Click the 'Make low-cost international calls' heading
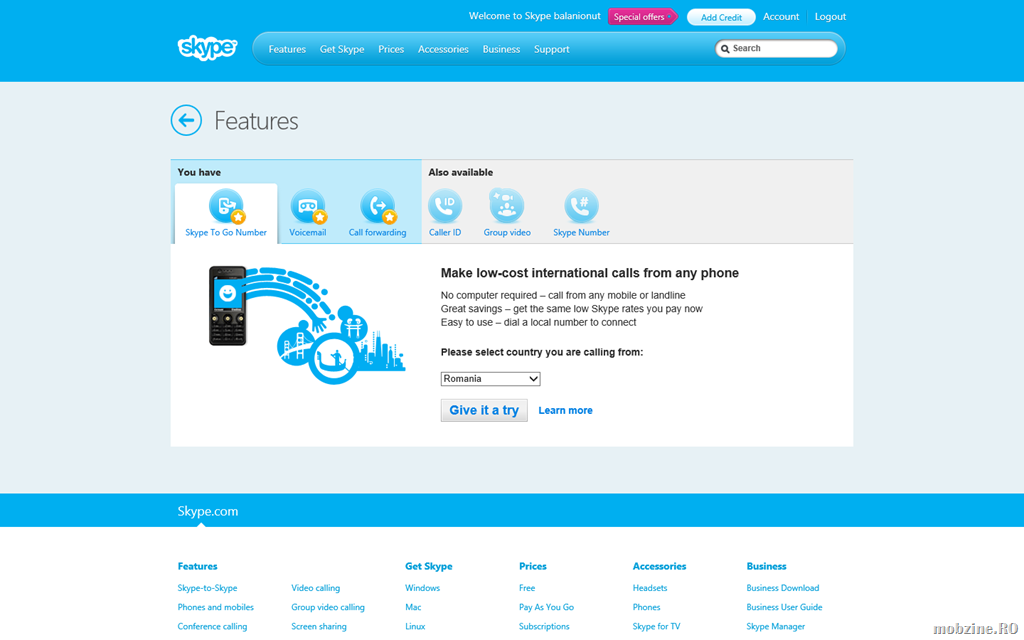The width and height of the screenshot is (1024, 640). (x=590, y=273)
